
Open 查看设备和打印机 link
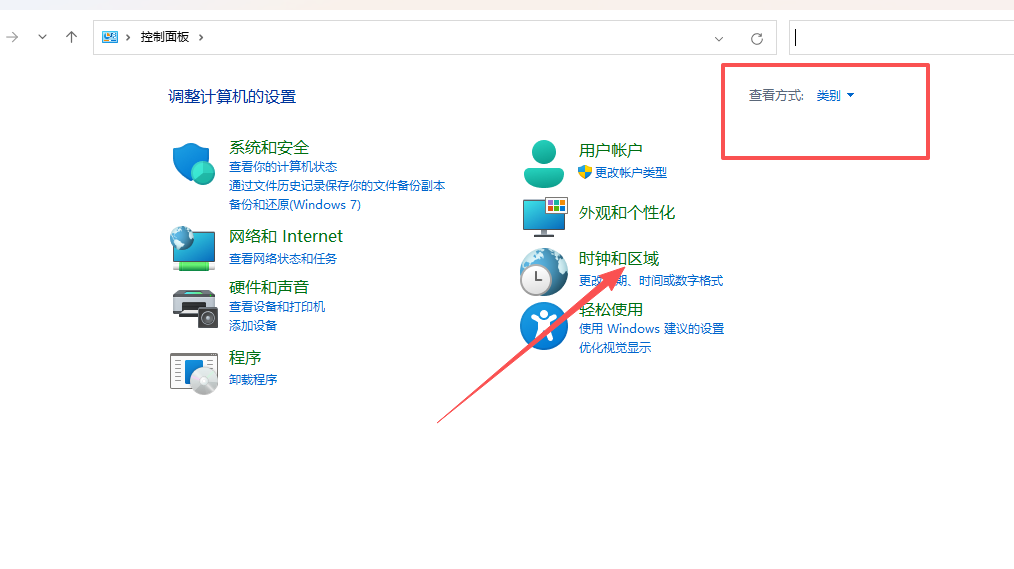click(x=277, y=307)
